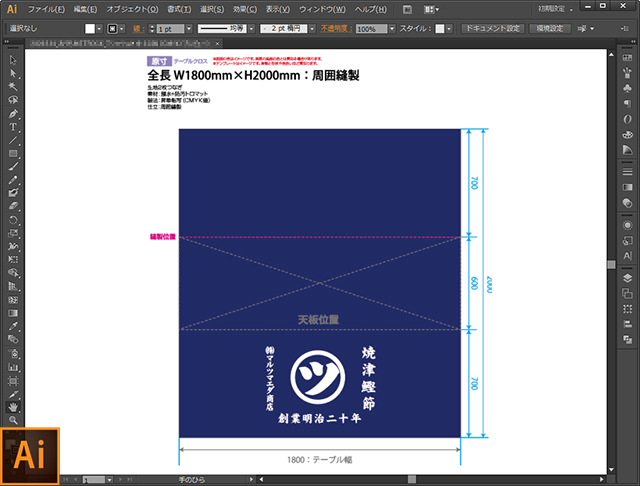Select the Direct Selection tool

13,73
